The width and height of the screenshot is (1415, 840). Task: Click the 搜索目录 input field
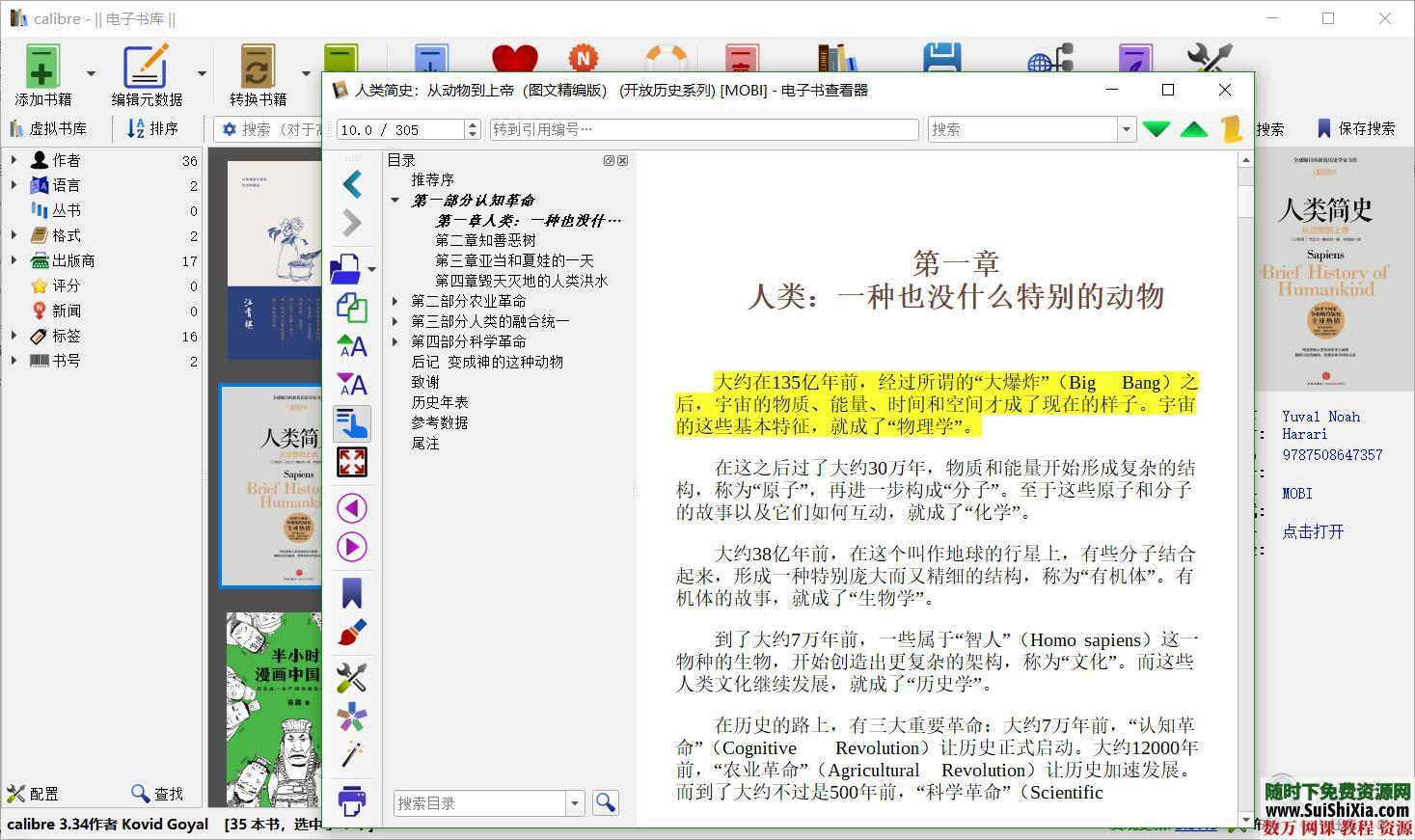point(479,803)
